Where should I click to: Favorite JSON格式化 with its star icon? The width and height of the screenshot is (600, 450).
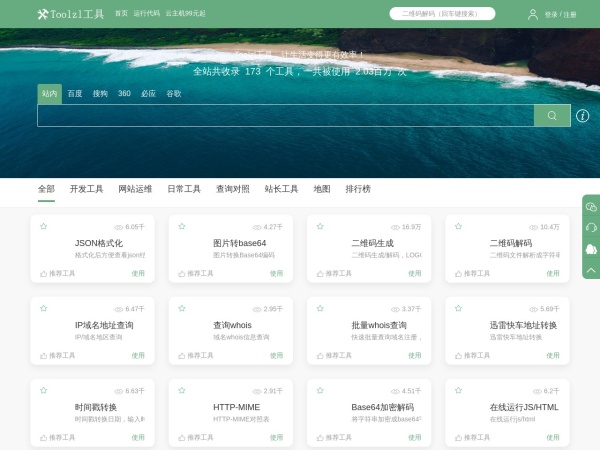point(43,227)
